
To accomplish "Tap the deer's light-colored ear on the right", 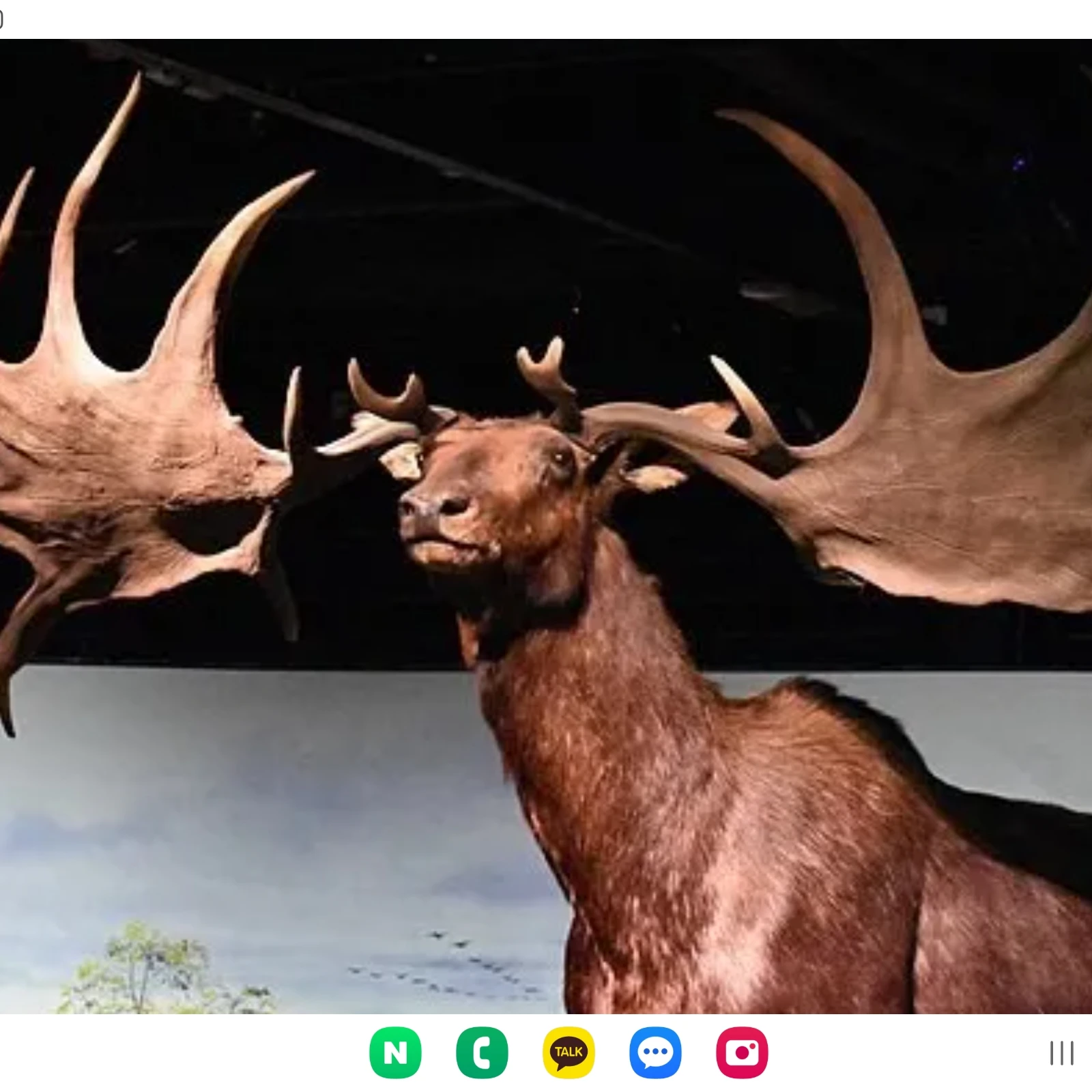I will [654, 478].
